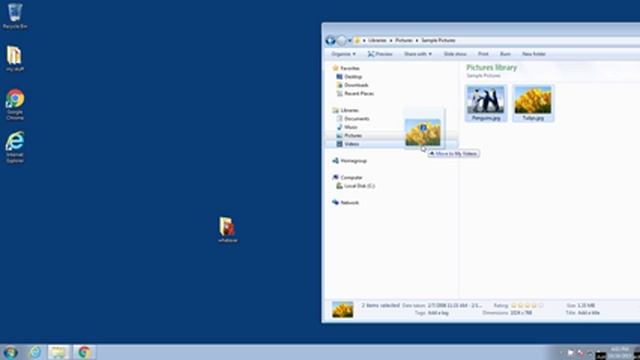Open the Share with dropdown
The width and height of the screenshot is (640, 360).
pos(418,54)
